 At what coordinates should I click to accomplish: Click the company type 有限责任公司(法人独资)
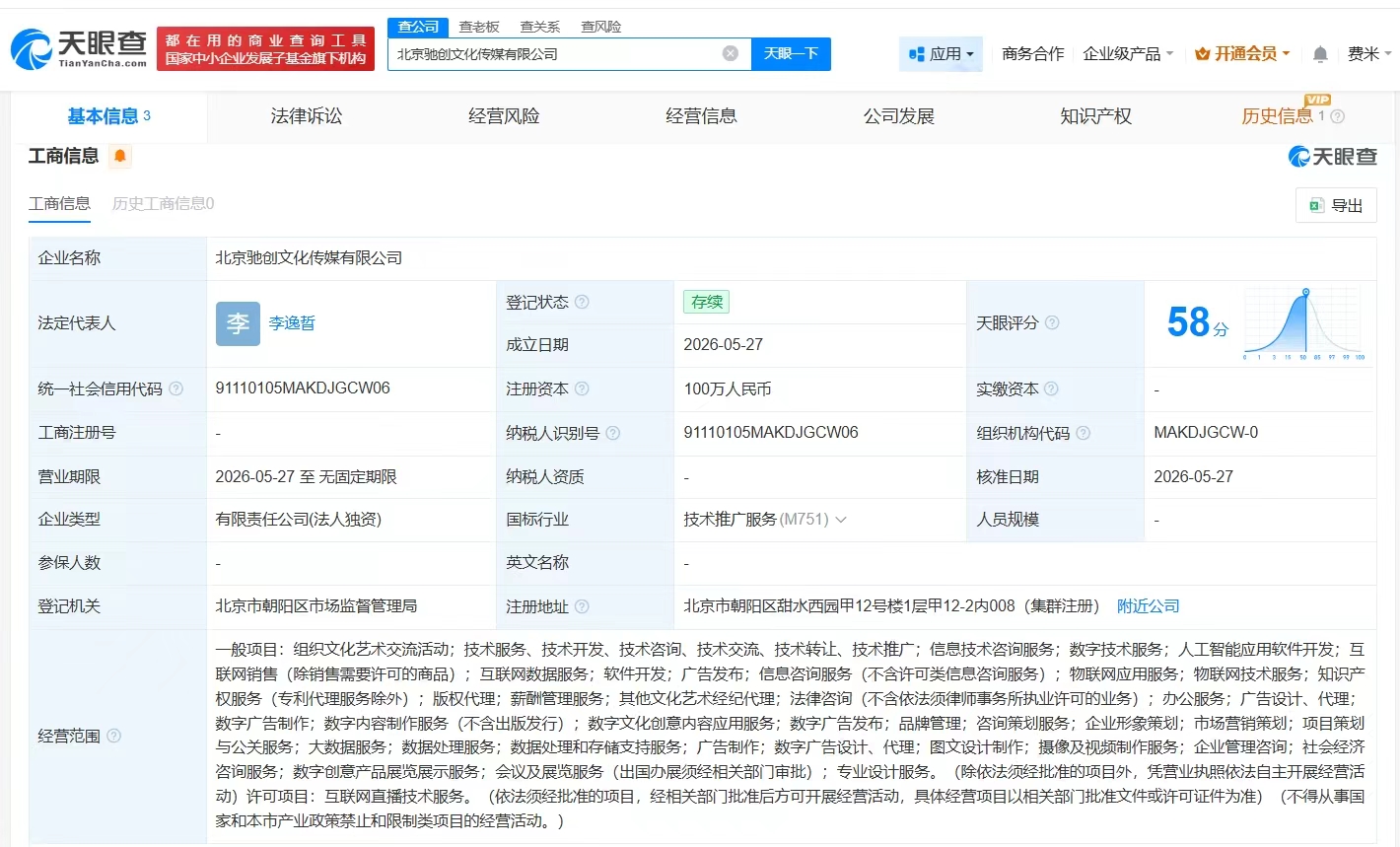pos(298,520)
